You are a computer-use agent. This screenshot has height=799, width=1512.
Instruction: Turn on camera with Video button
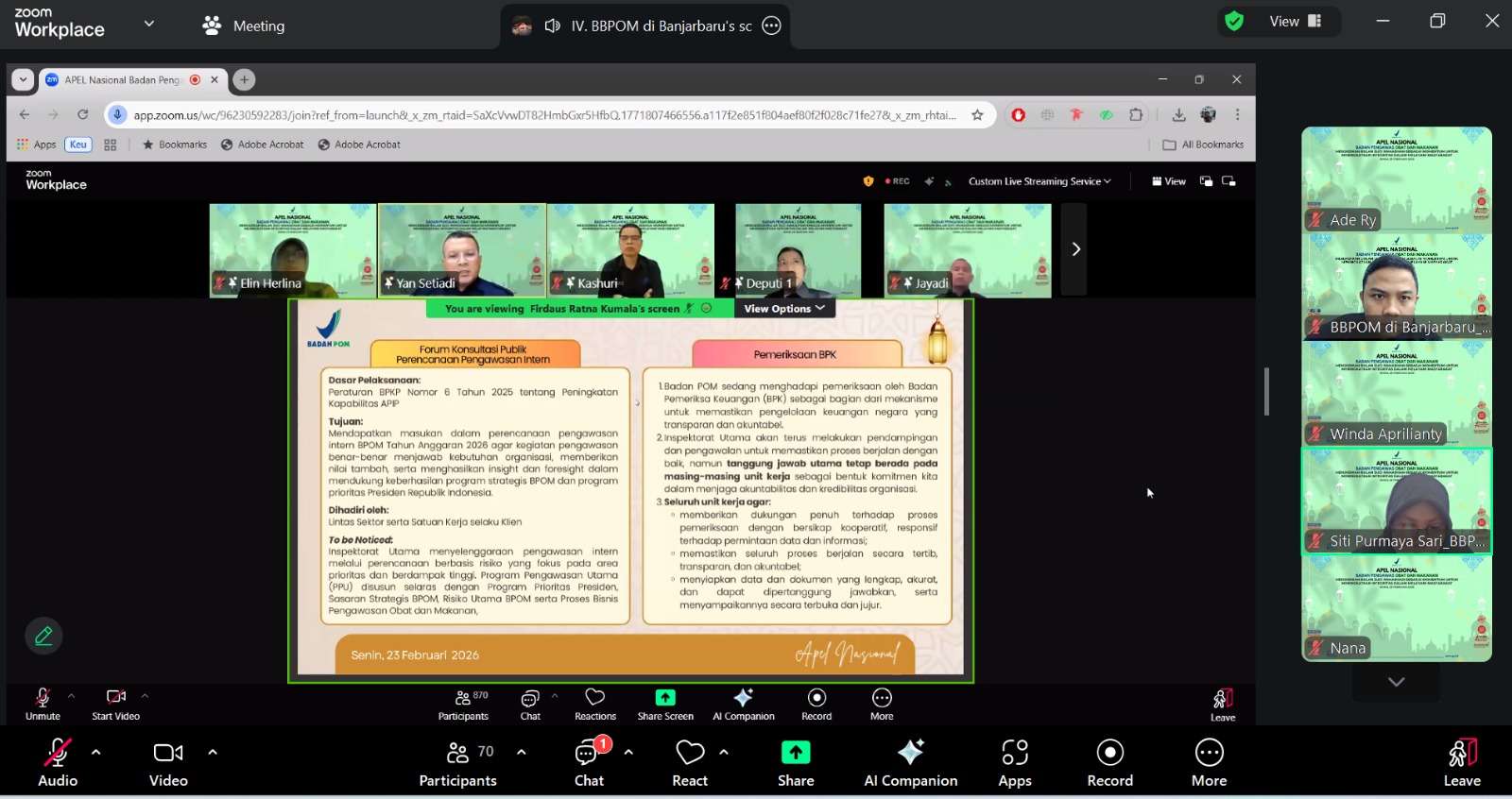[x=168, y=763]
